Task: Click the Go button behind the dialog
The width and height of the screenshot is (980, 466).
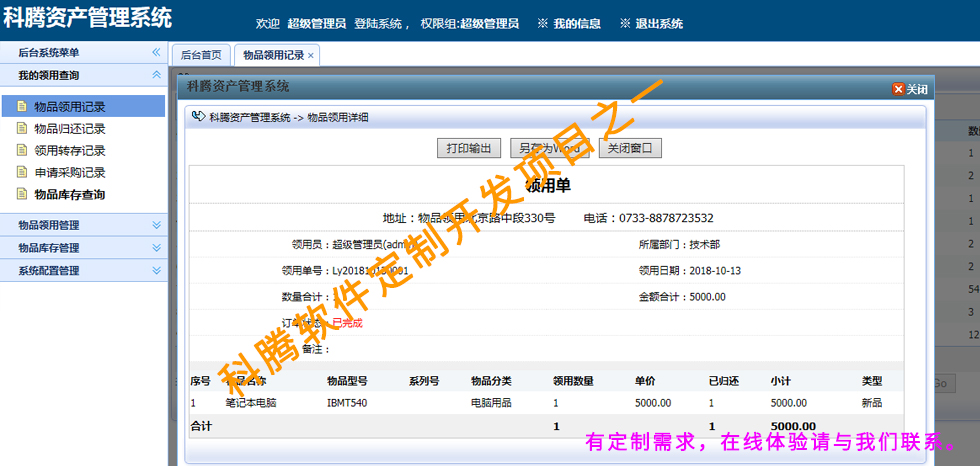Action: tap(944, 383)
